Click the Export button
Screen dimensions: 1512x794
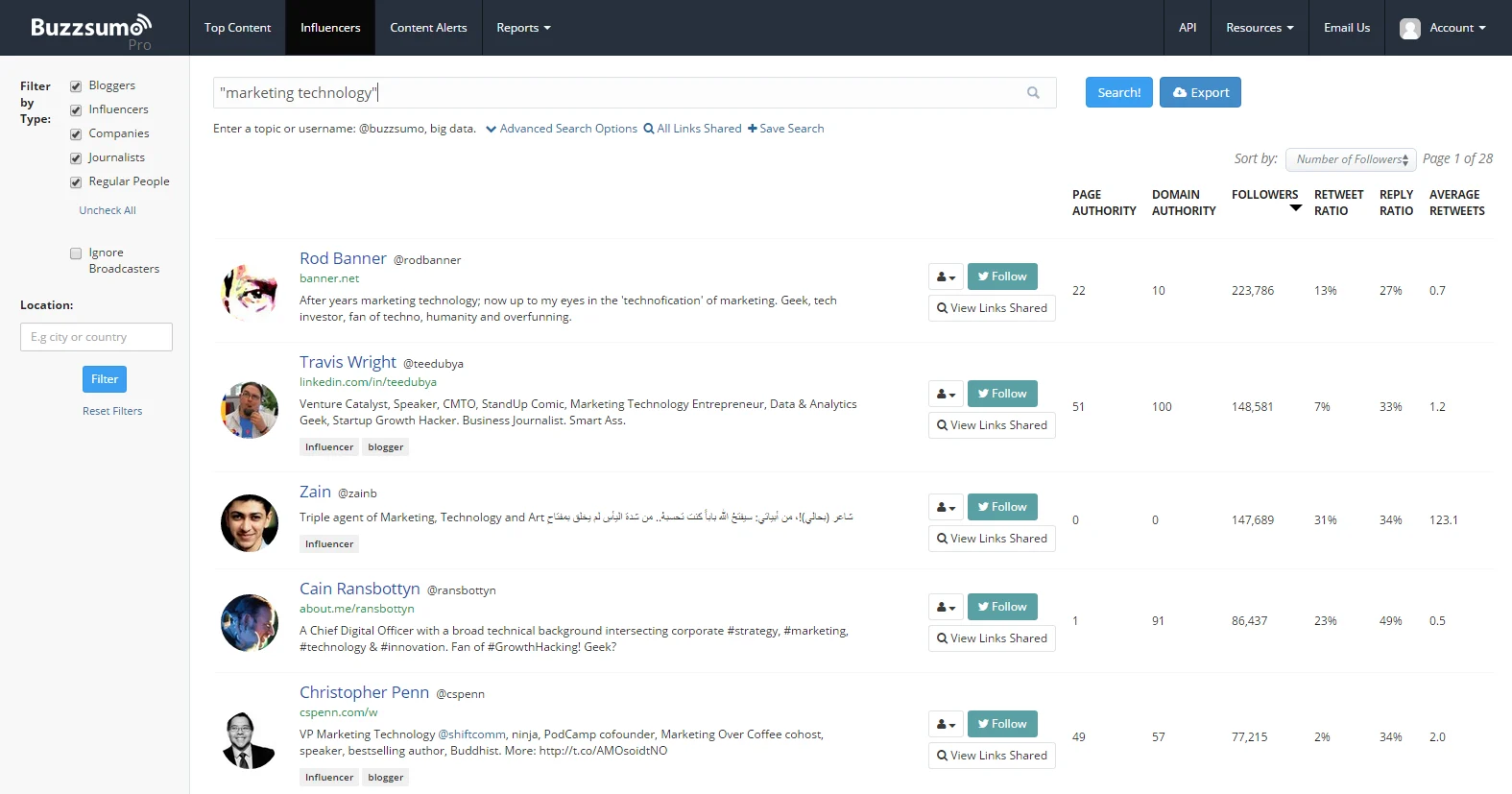pos(1200,92)
